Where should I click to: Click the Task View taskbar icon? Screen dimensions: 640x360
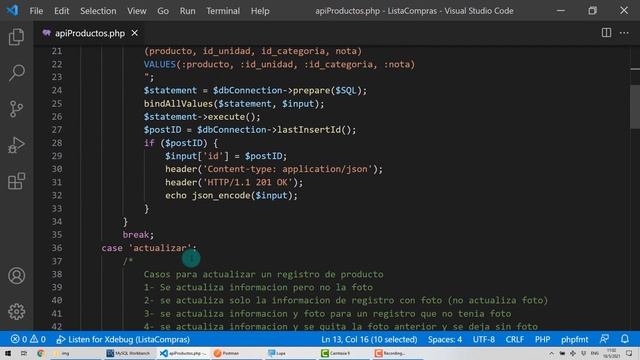(x=24, y=353)
